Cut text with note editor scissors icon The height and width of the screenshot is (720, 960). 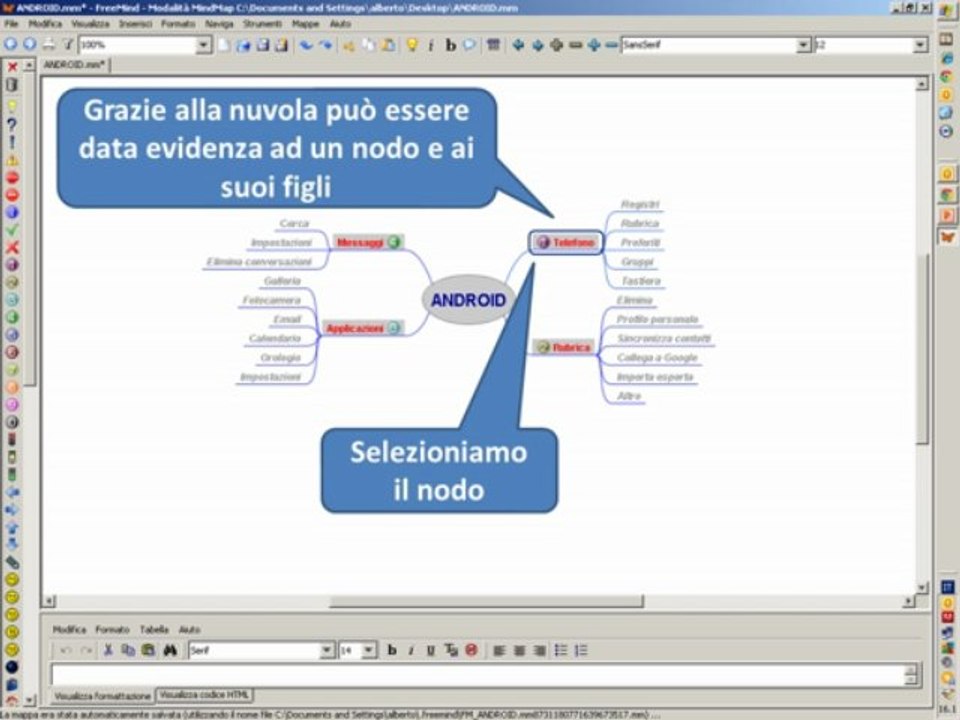click(x=108, y=650)
